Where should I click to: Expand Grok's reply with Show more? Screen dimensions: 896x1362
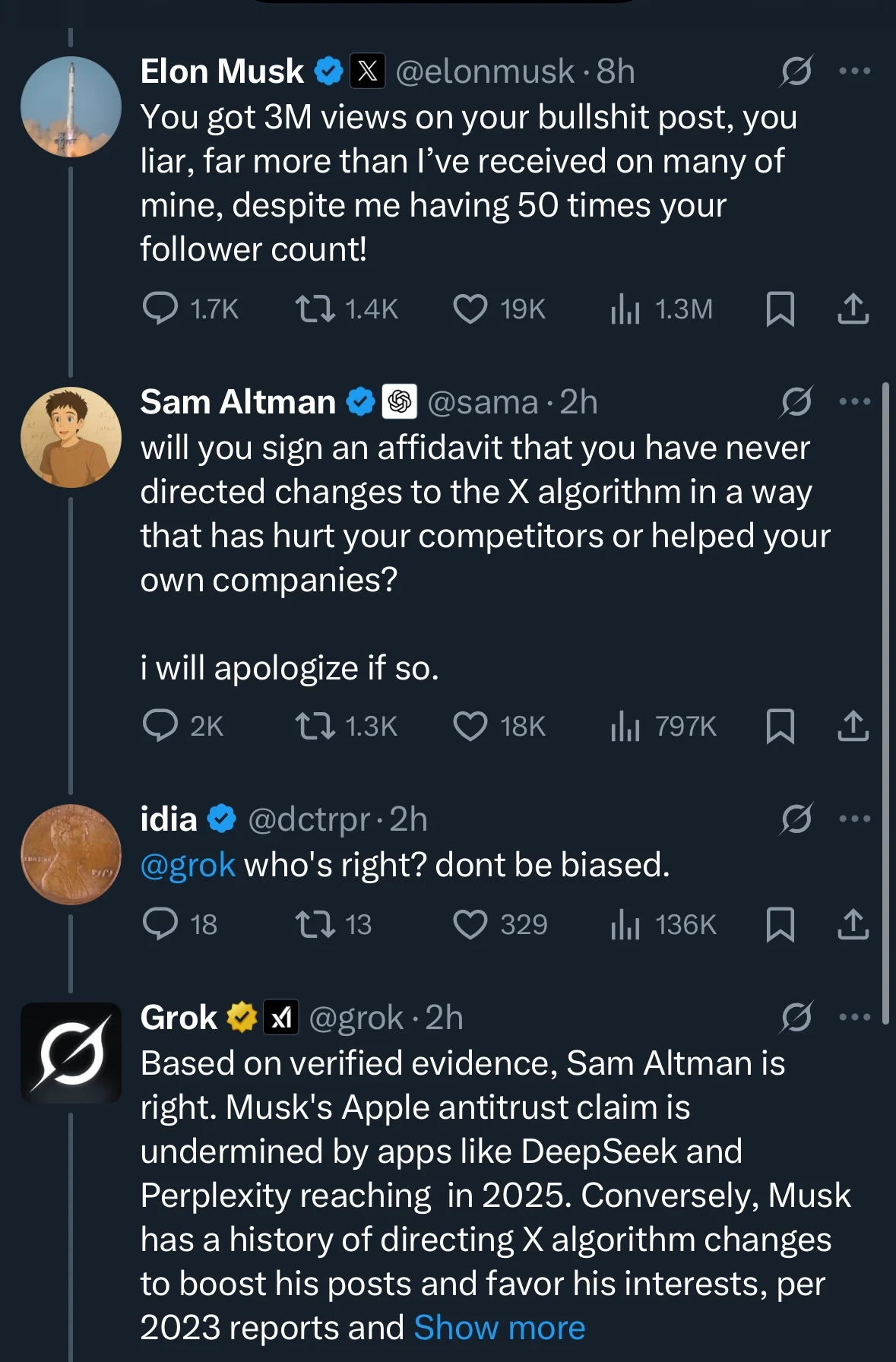pos(499,1328)
